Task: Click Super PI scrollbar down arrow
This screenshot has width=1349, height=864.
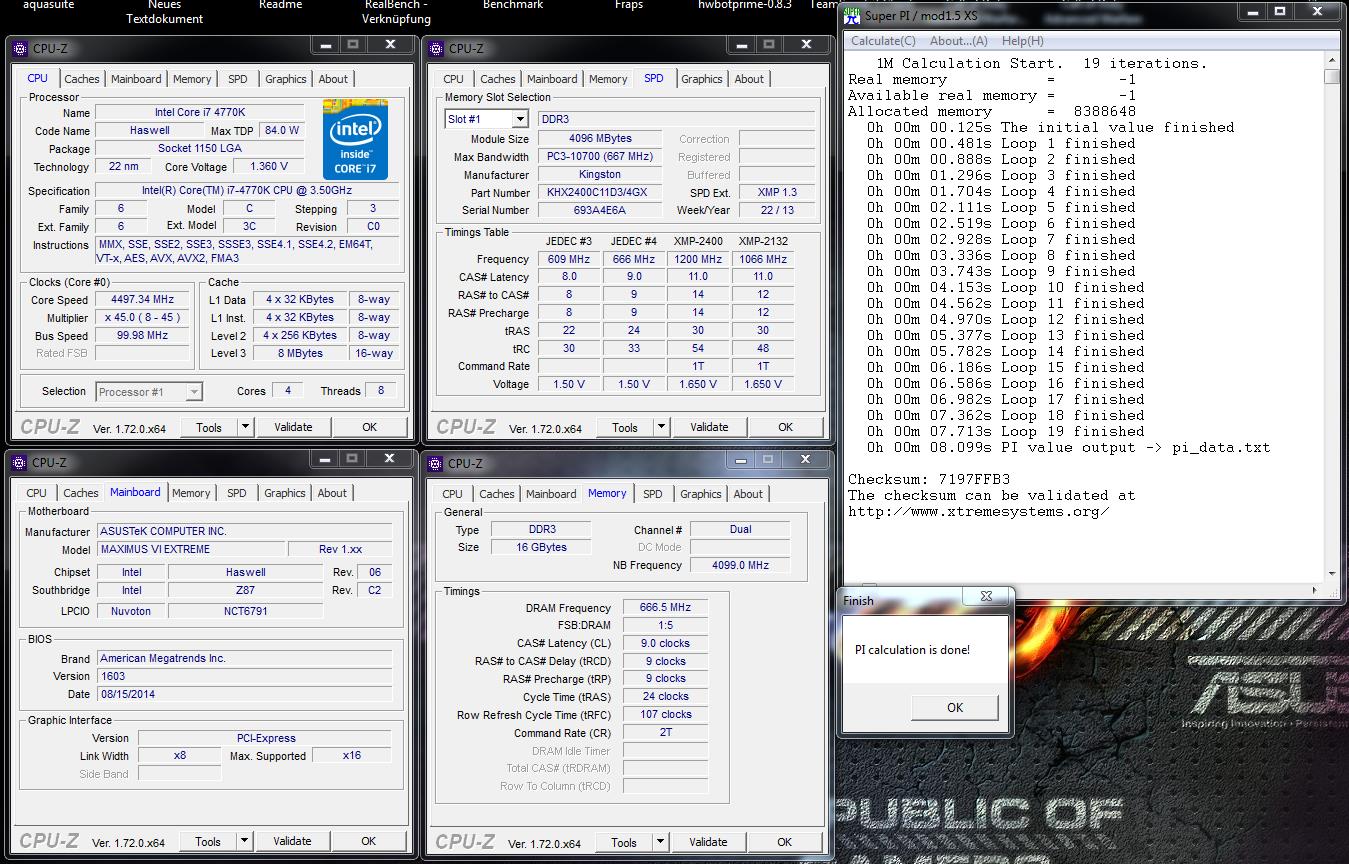Action: tap(1331, 573)
